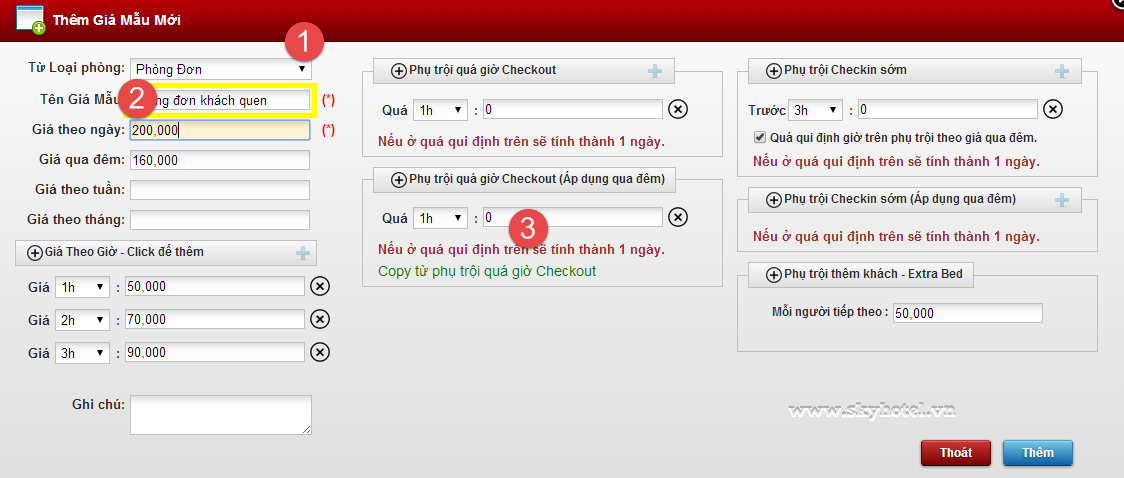The width and height of the screenshot is (1124, 478).
Task: Click the Thêm button to add
Action: 1037,453
